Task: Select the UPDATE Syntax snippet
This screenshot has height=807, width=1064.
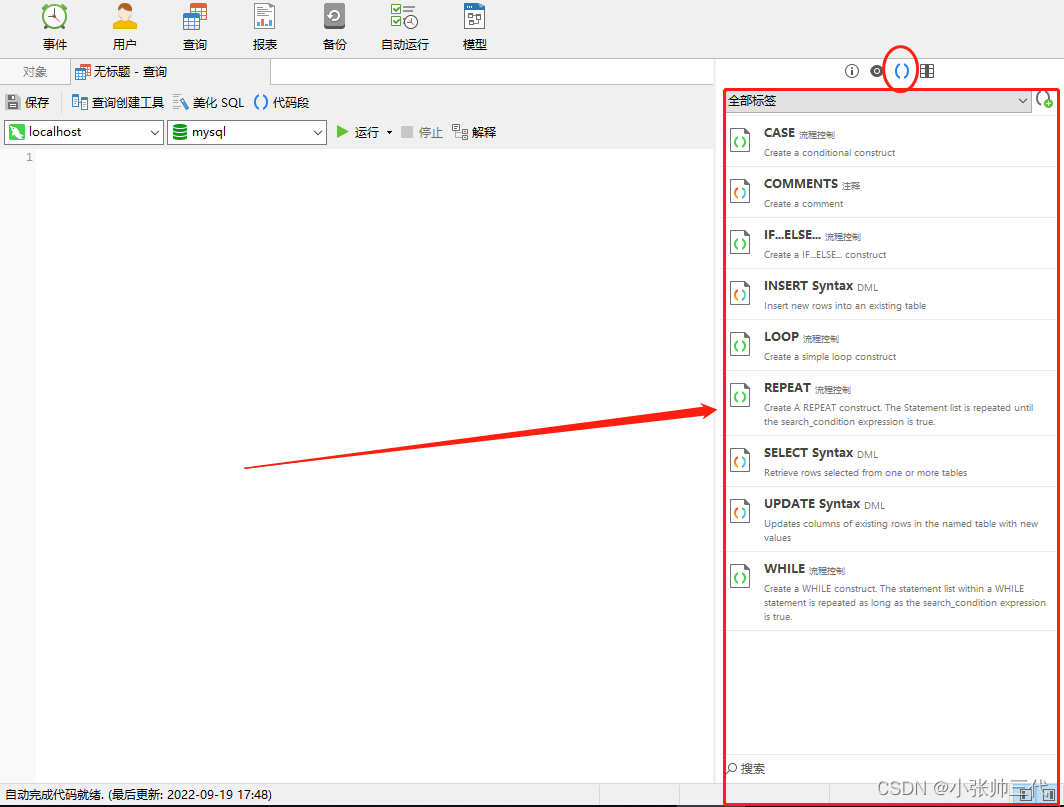Action: point(892,519)
